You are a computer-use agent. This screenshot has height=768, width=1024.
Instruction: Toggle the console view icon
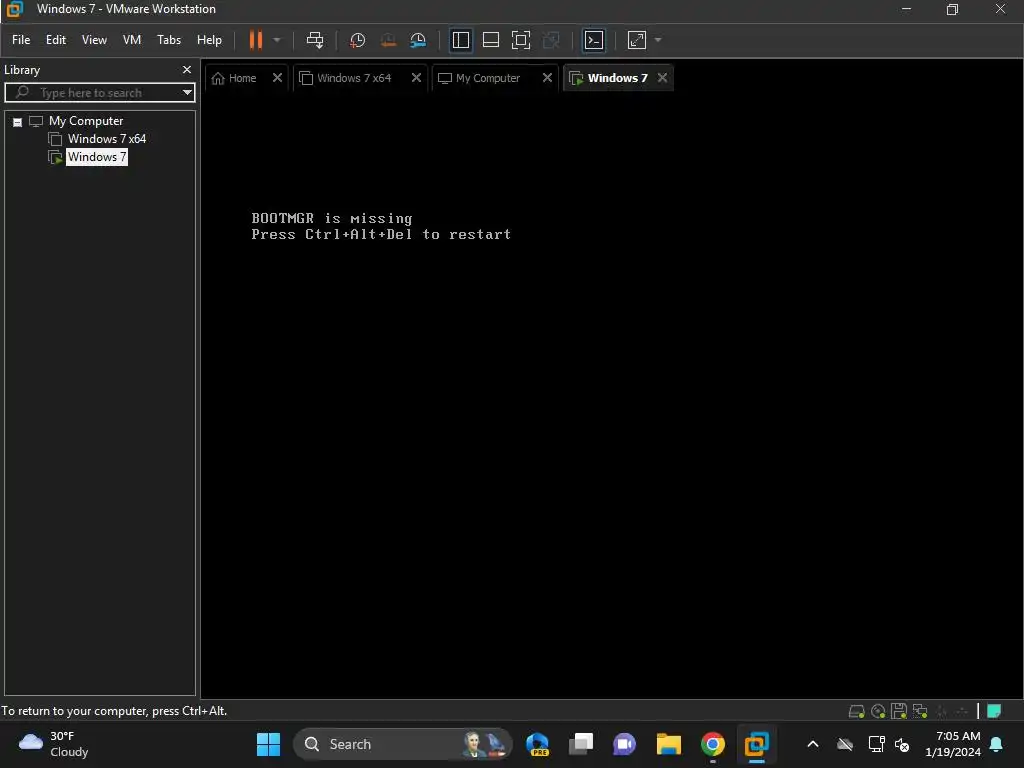click(x=594, y=40)
